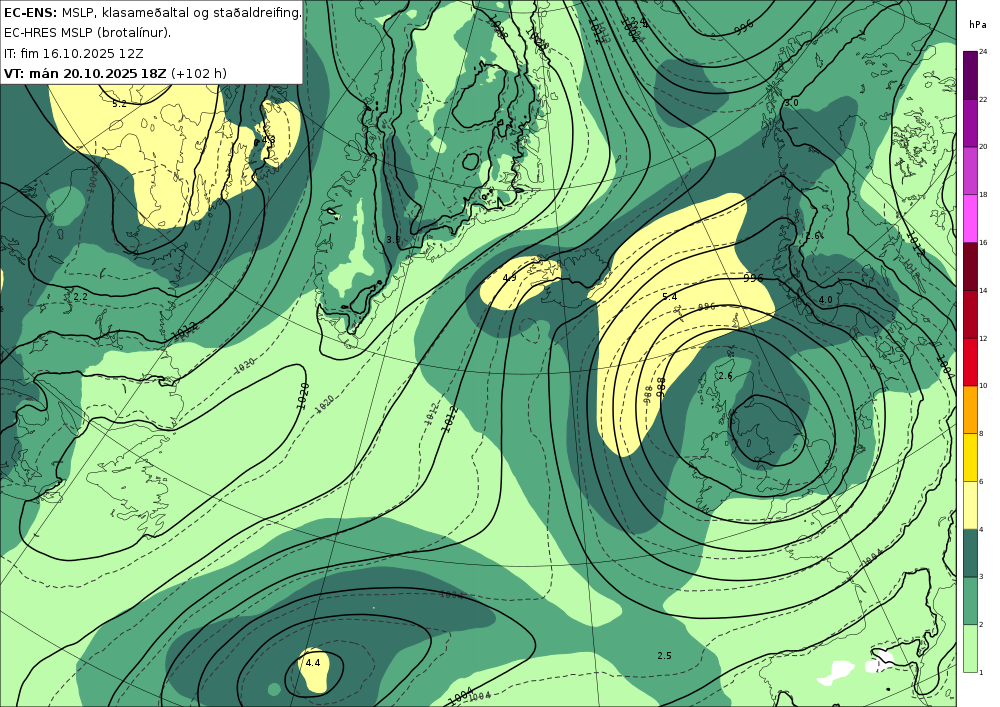The height and width of the screenshot is (707, 1000).
Task: Click the '2.5' spread value on map
Action: tap(664, 655)
